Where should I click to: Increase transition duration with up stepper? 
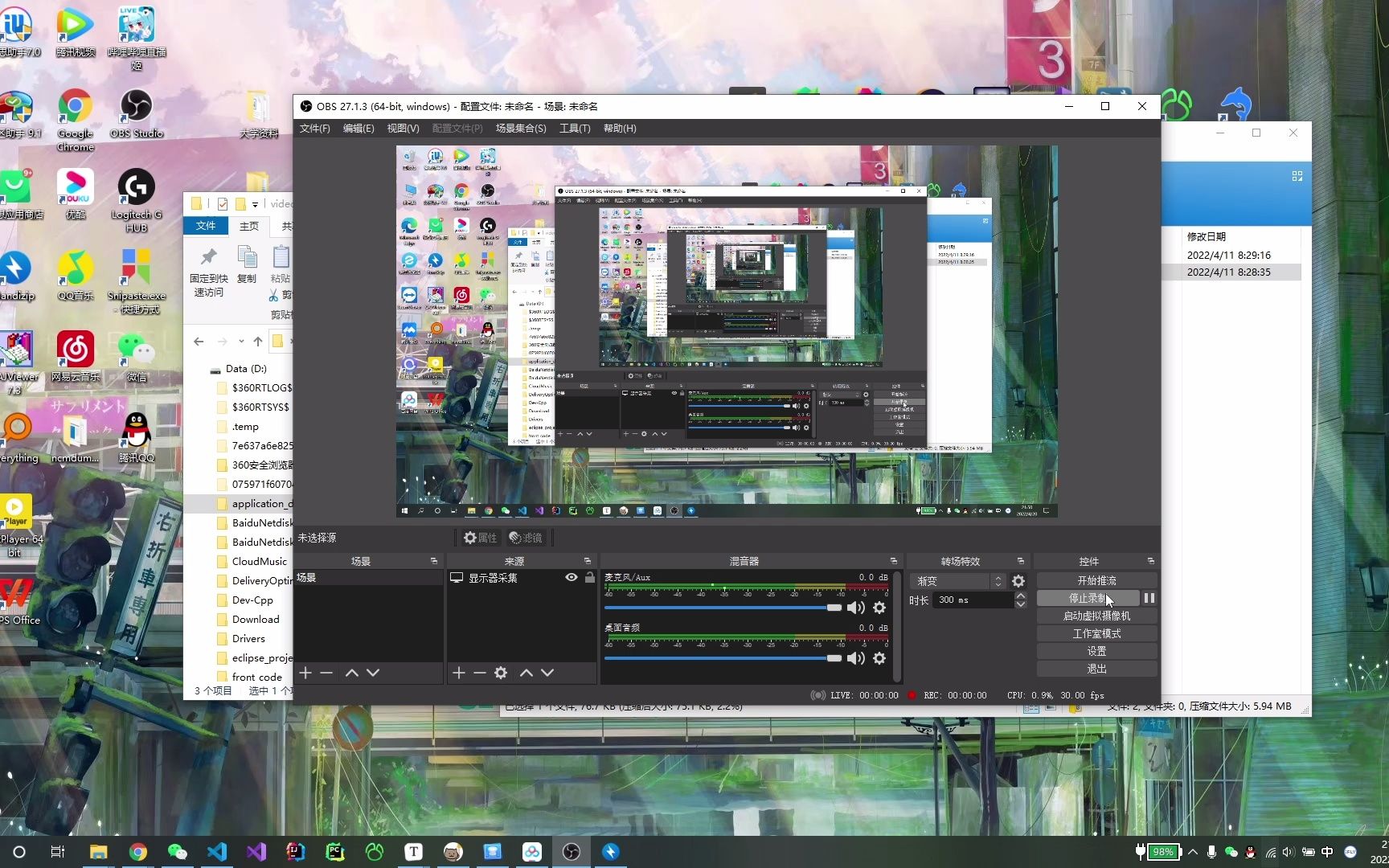[1020, 596]
